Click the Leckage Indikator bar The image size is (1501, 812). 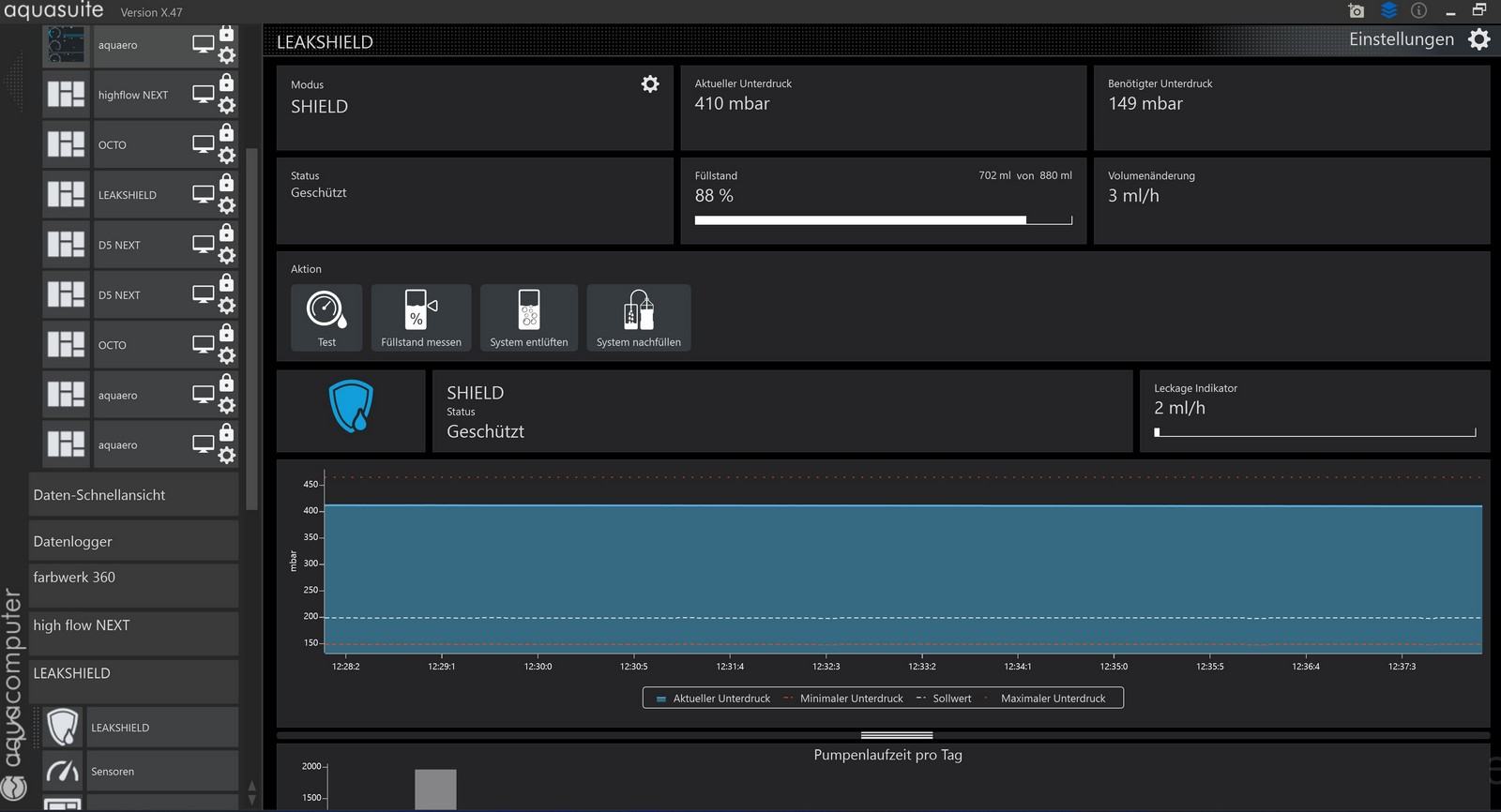tap(1314, 432)
